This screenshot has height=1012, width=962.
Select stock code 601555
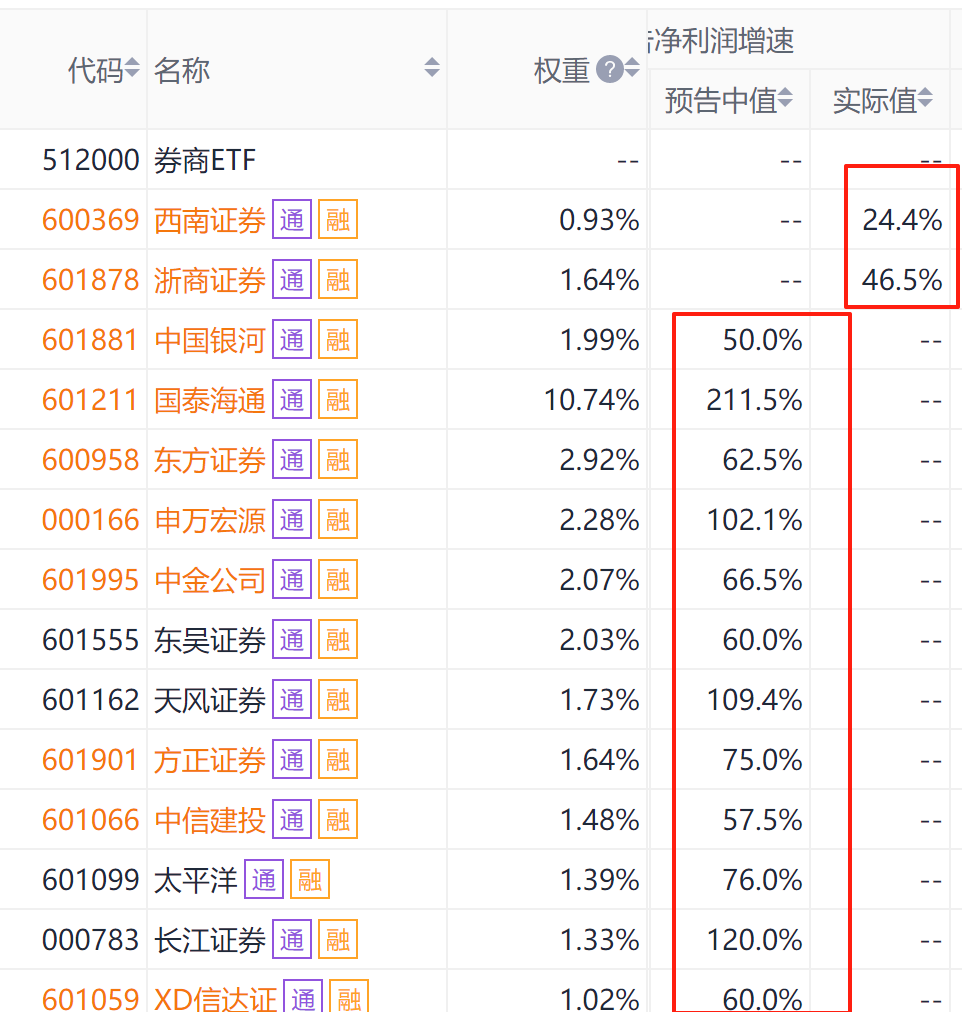[x=90, y=640]
